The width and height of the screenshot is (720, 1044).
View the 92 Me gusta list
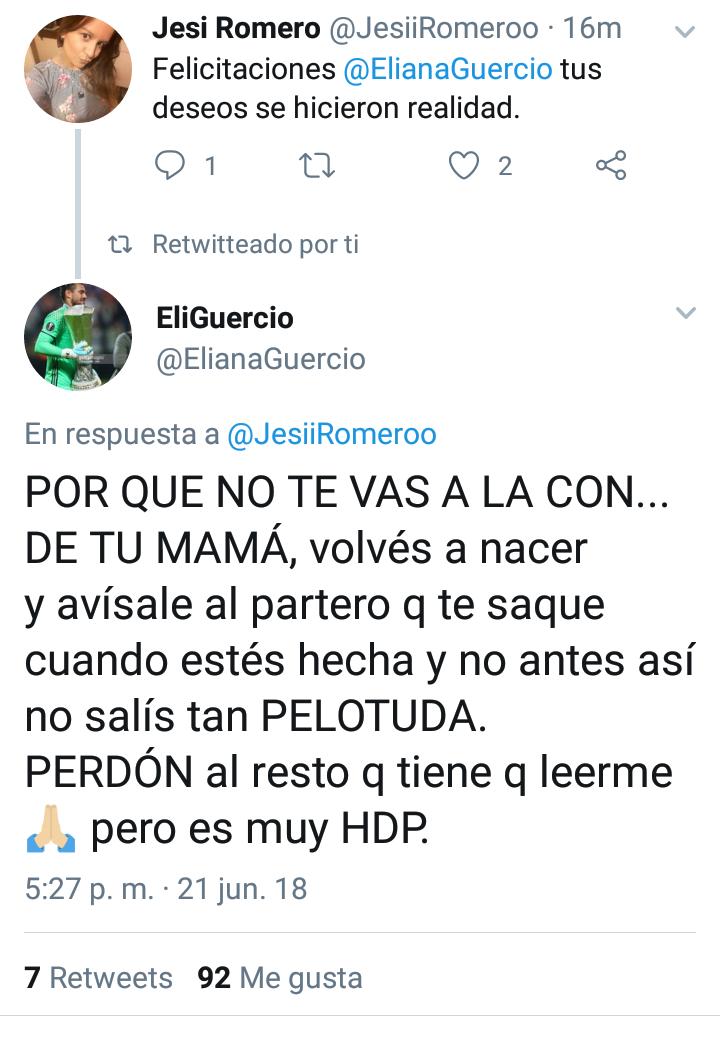(x=280, y=978)
